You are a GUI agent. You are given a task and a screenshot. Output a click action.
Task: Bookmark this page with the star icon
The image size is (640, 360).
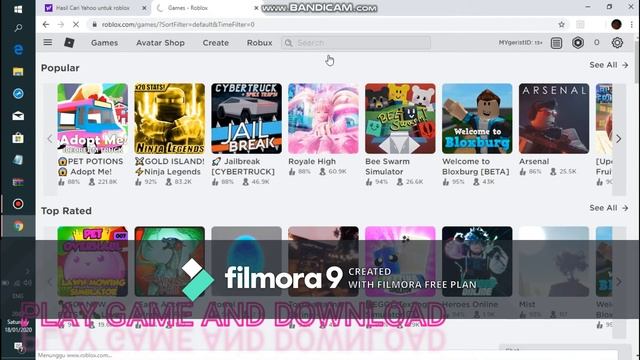562,24
